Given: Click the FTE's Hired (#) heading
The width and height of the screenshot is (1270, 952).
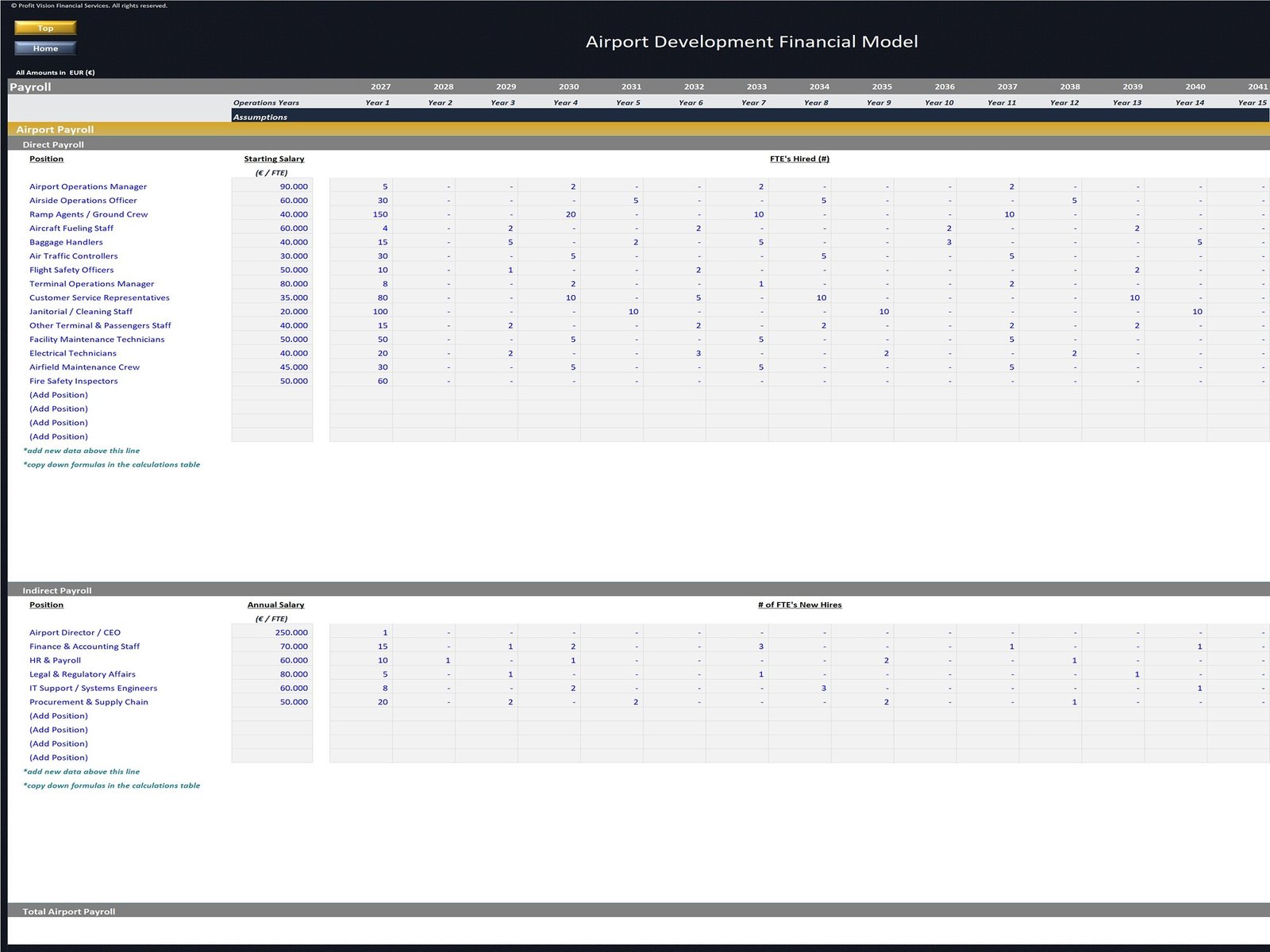Looking at the screenshot, I should tap(799, 159).
